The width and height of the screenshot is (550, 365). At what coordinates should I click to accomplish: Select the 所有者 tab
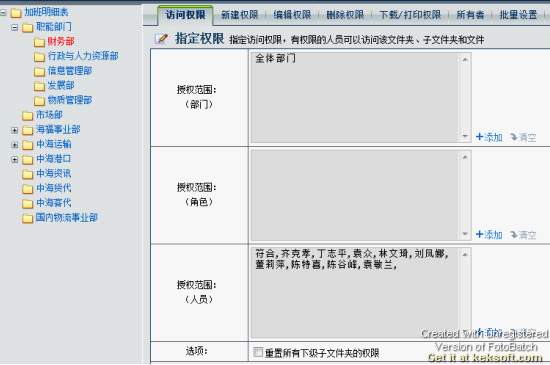click(470, 15)
